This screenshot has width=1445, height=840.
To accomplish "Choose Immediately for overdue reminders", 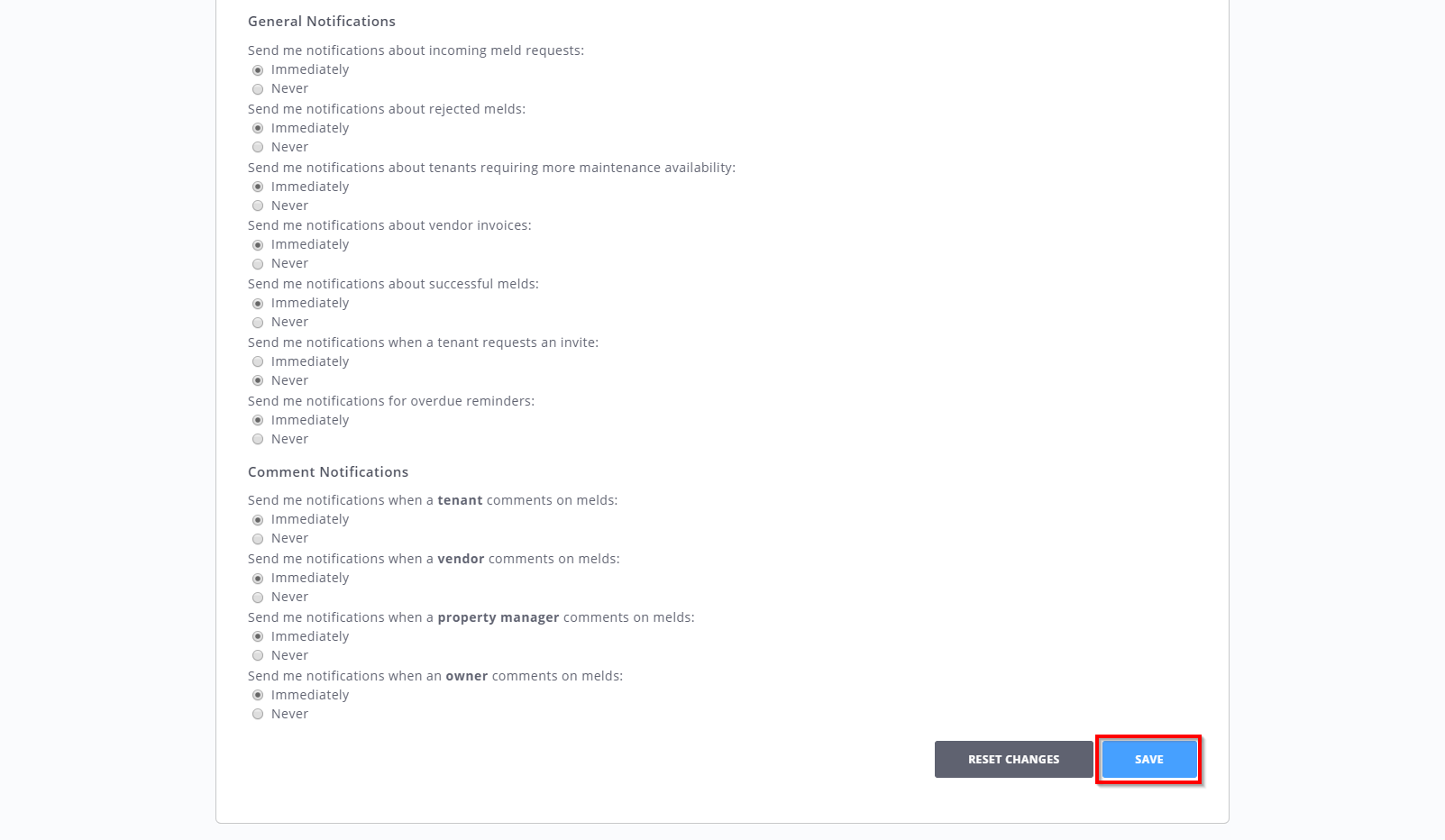I will tap(258, 420).
